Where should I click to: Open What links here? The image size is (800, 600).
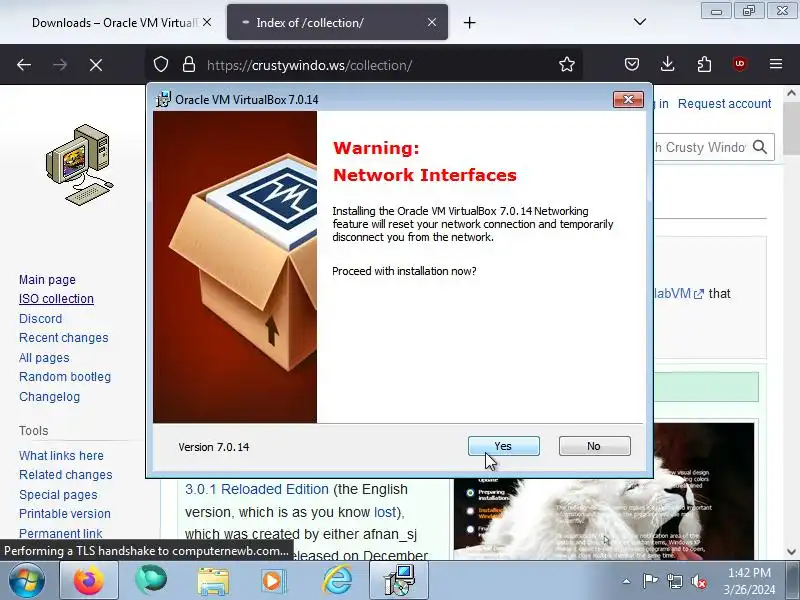[x=61, y=456]
